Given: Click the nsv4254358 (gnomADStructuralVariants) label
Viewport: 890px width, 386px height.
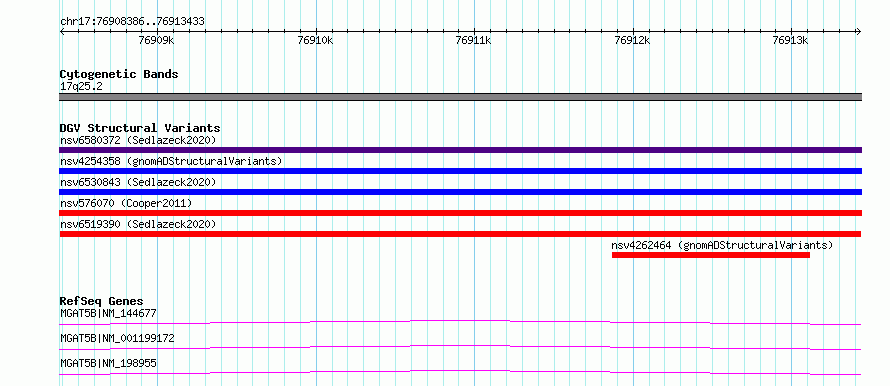Looking at the screenshot, I should pyautogui.click(x=171, y=161).
